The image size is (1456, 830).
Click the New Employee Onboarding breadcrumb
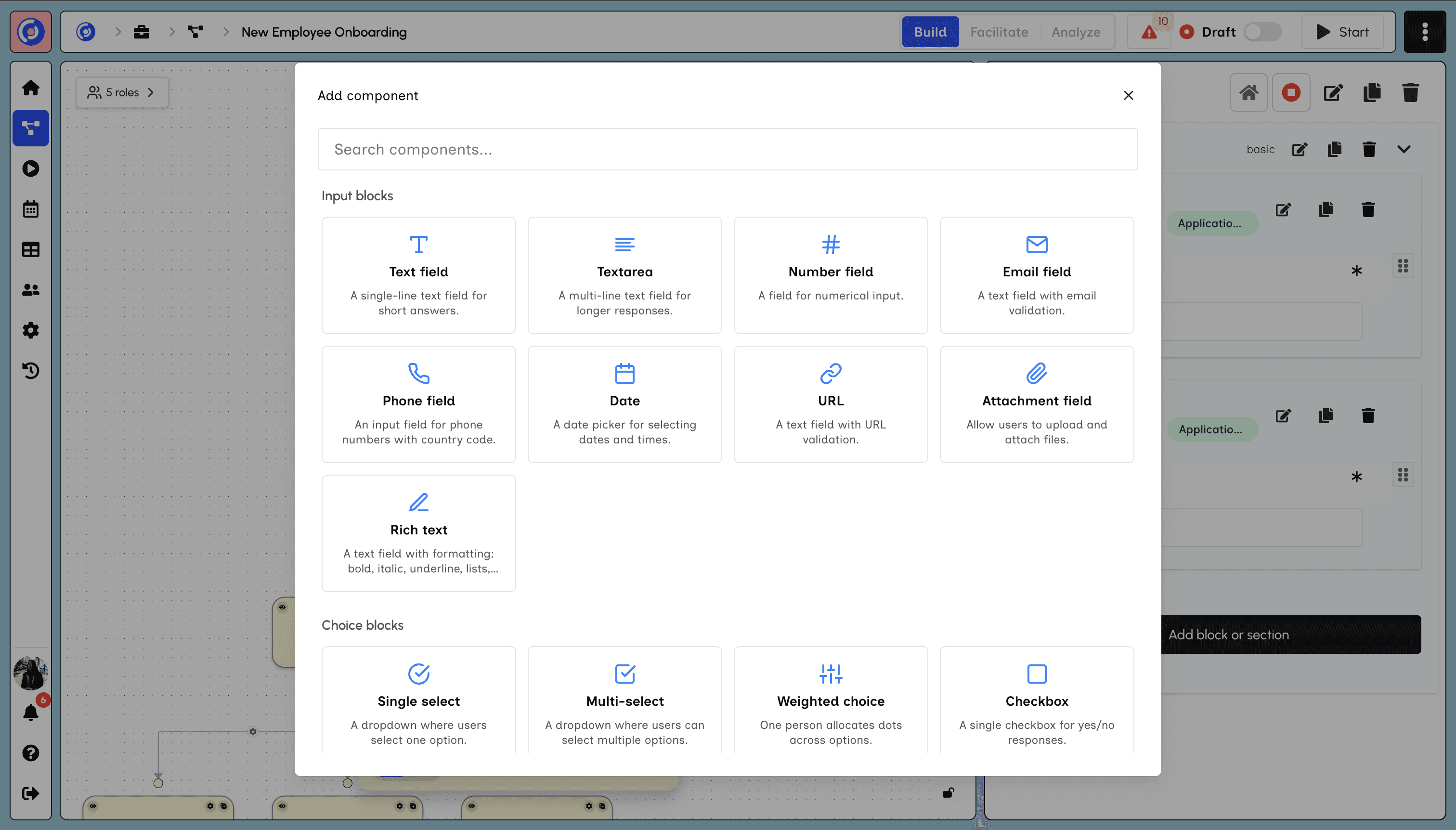tap(324, 32)
